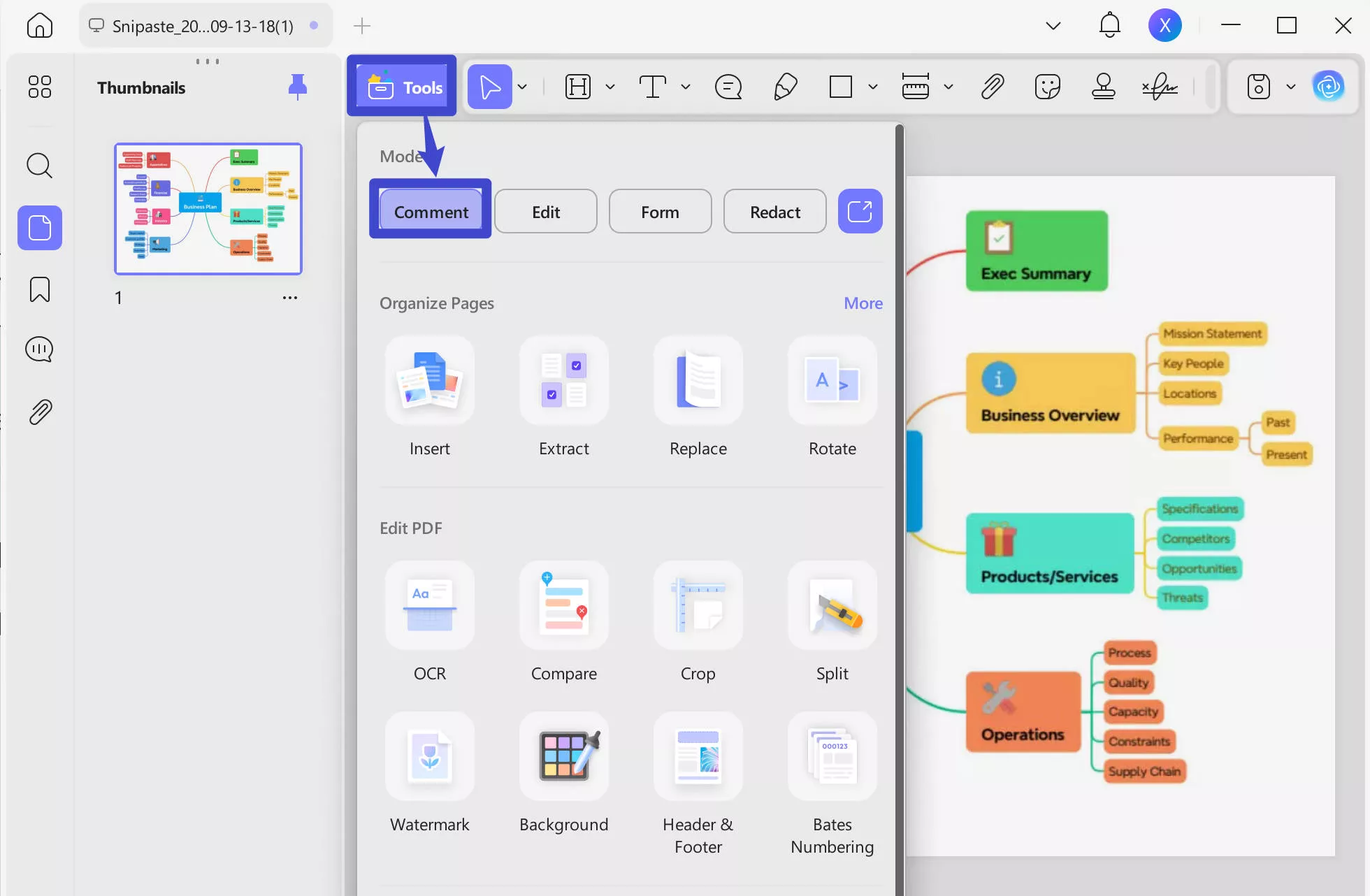Open the search panel in sidebar

pyautogui.click(x=39, y=166)
